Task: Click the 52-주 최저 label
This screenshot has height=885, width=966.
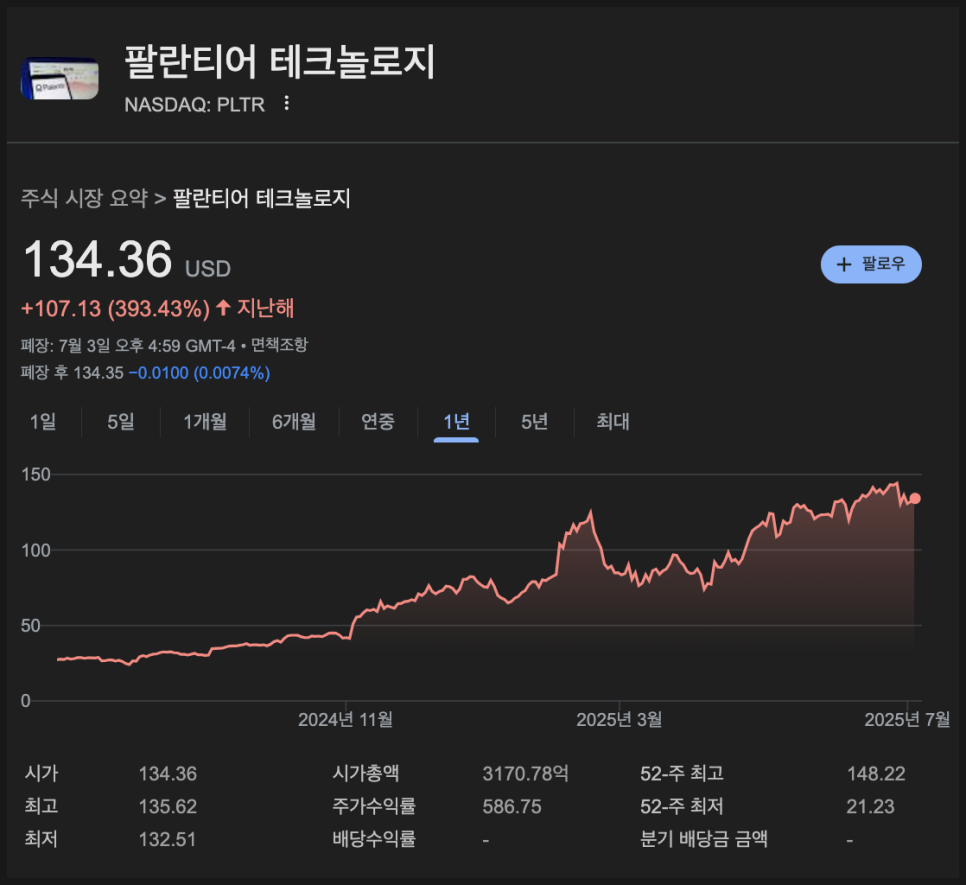Action: pyautogui.click(x=682, y=806)
